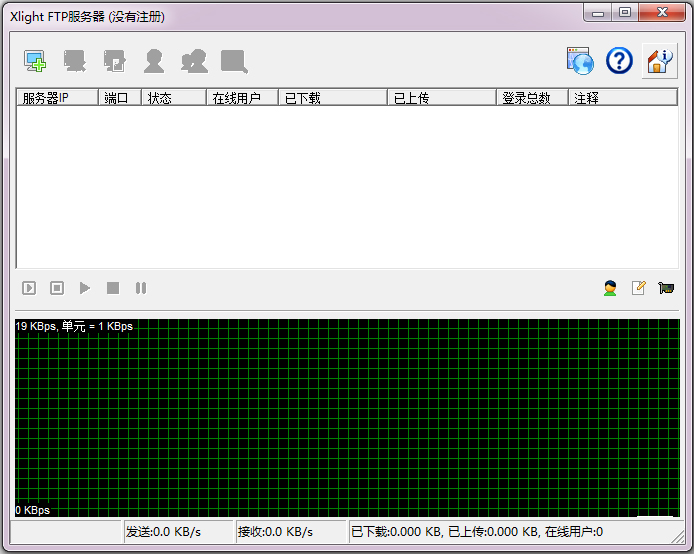
Task: Open the greyed-out user group icon
Action: pyautogui.click(x=194, y=61)
